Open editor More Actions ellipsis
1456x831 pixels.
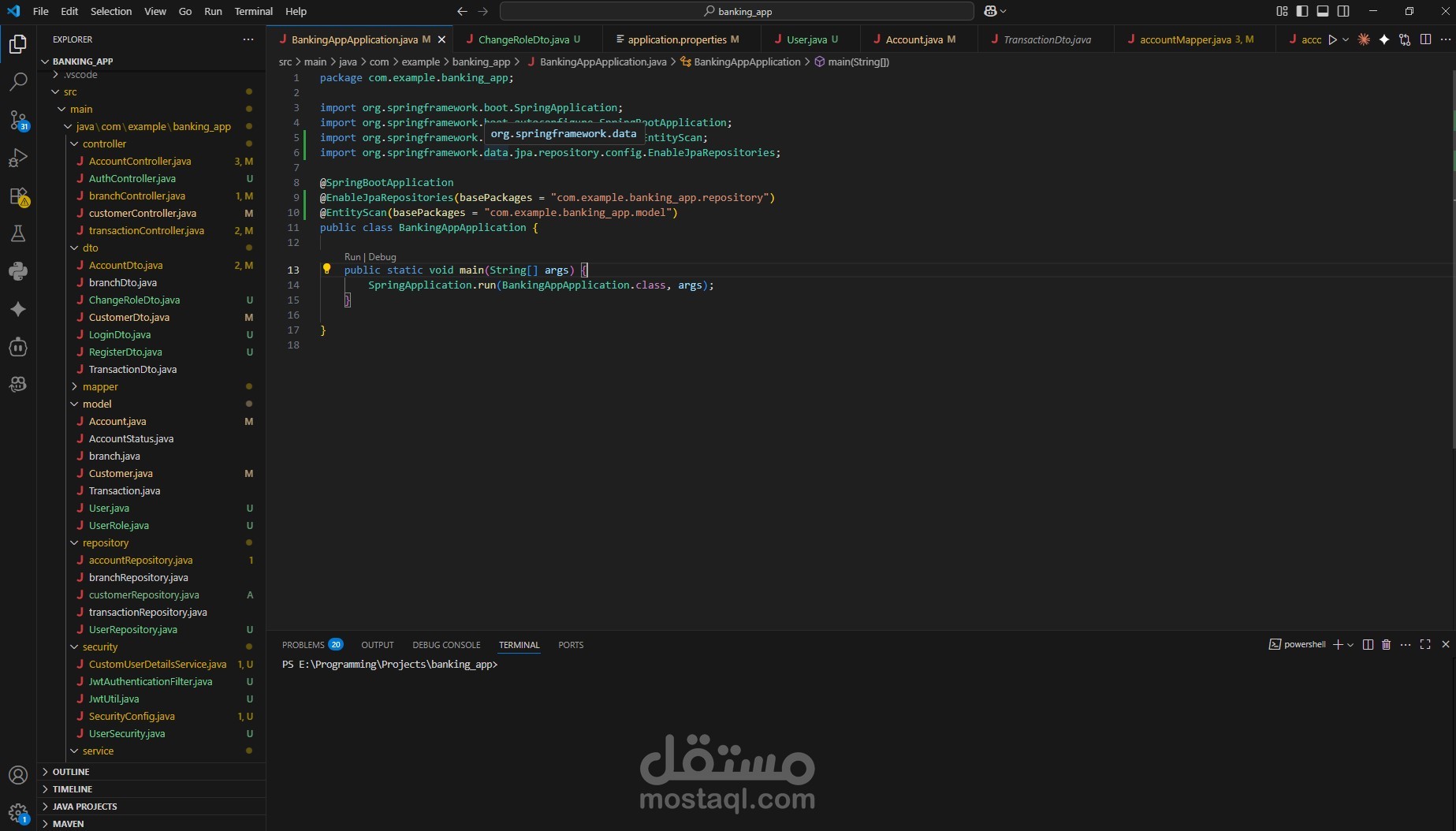tap(1445, 39)
